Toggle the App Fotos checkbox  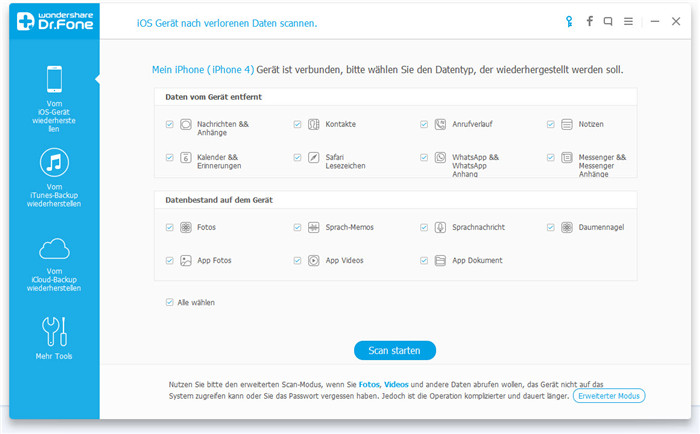coord(170,260)
